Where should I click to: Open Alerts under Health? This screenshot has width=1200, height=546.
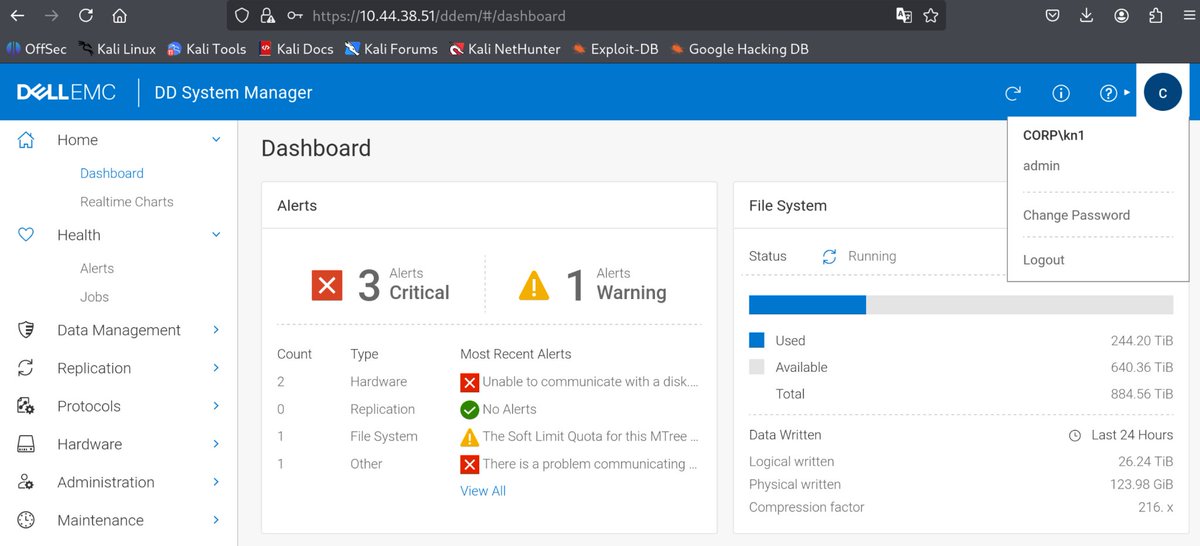pos(97,268)
